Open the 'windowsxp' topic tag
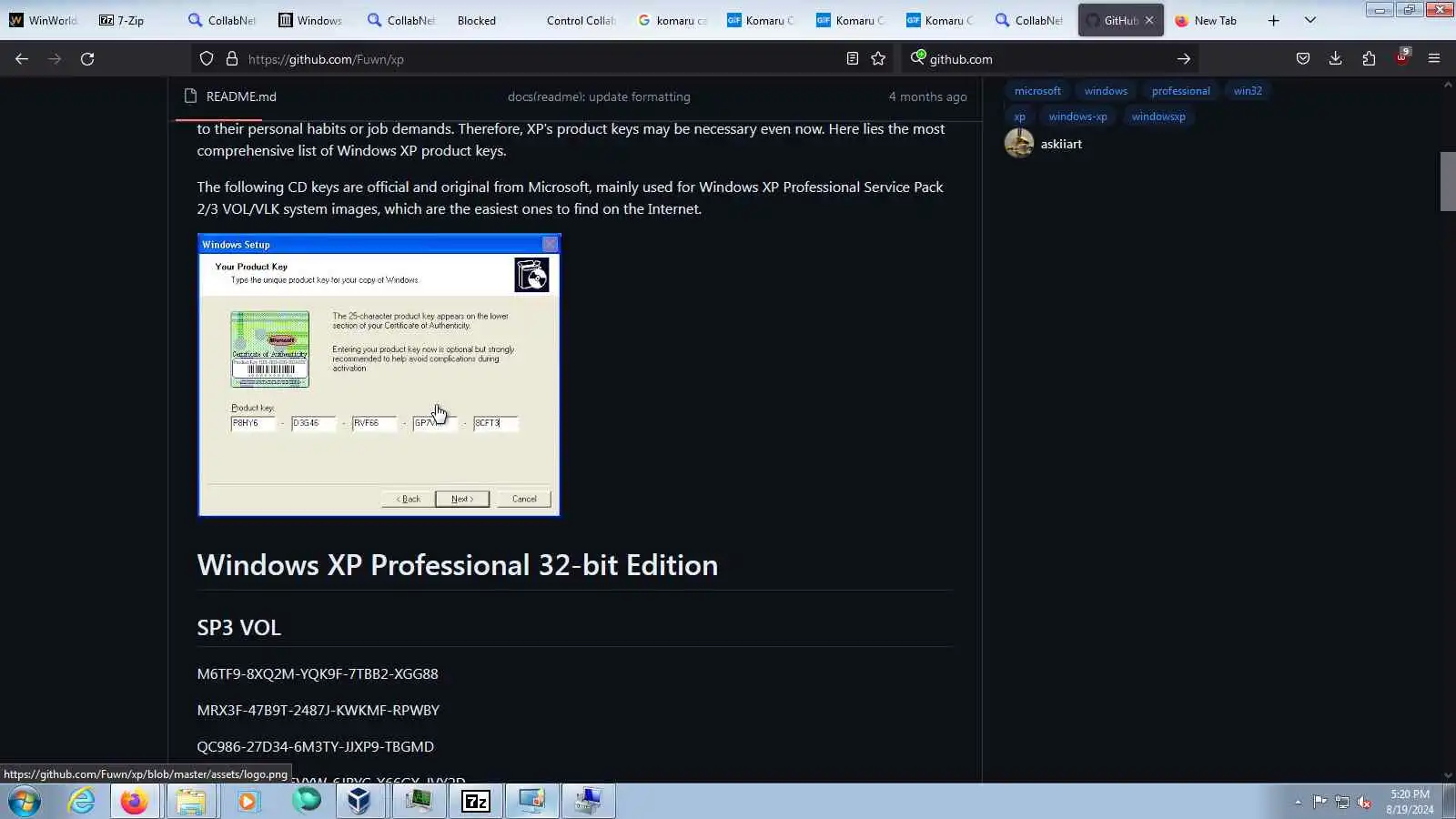The height and width of the screenshot is (819, 1456). pos(1158,116)
